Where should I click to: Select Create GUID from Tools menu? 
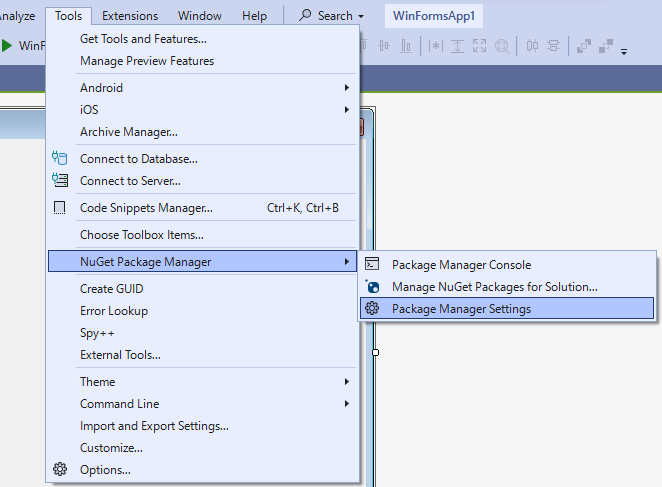tap(112, 289)
